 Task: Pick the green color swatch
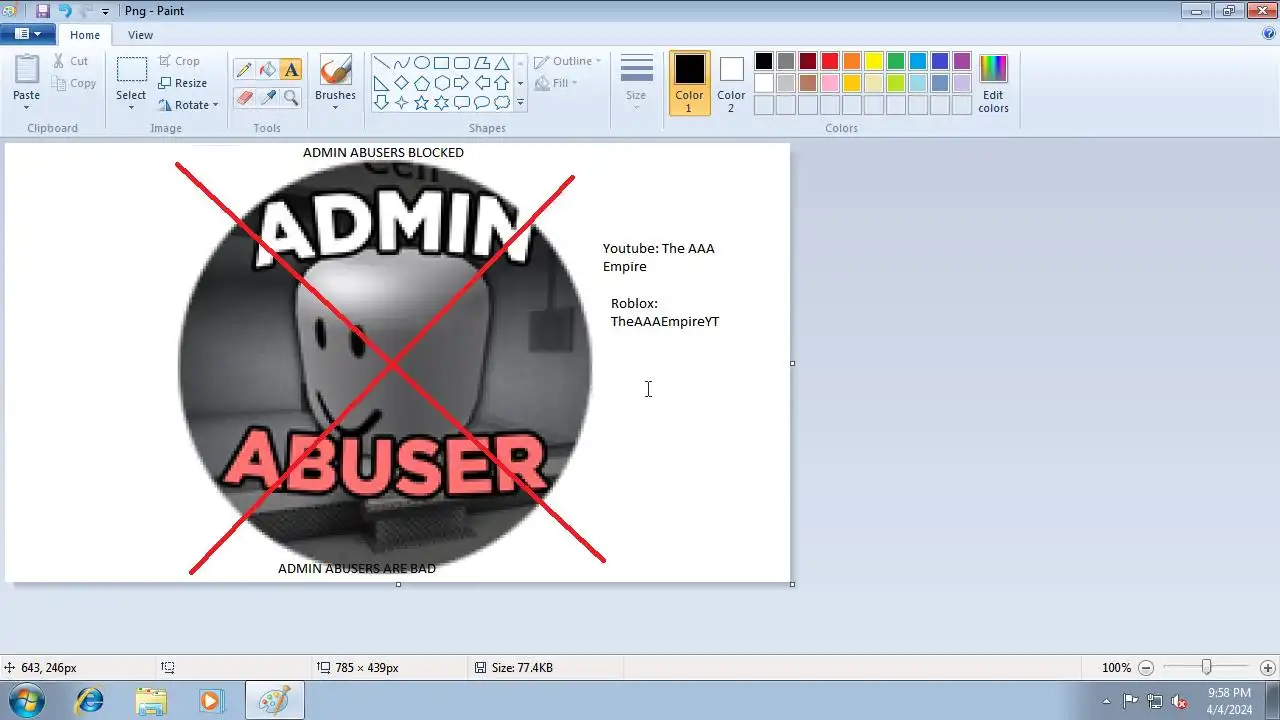(896, 61)
